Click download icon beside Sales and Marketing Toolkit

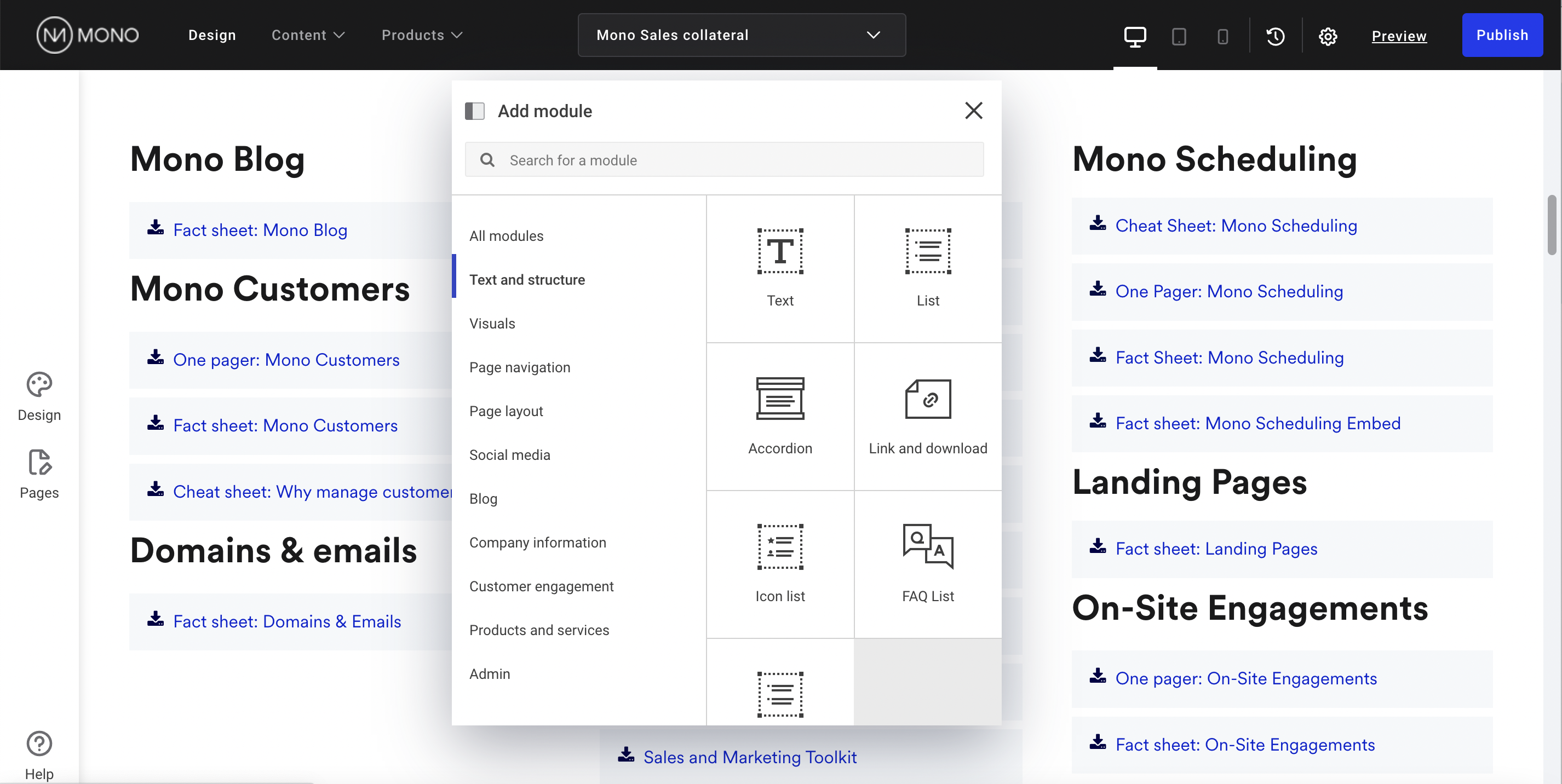[626, 755]
